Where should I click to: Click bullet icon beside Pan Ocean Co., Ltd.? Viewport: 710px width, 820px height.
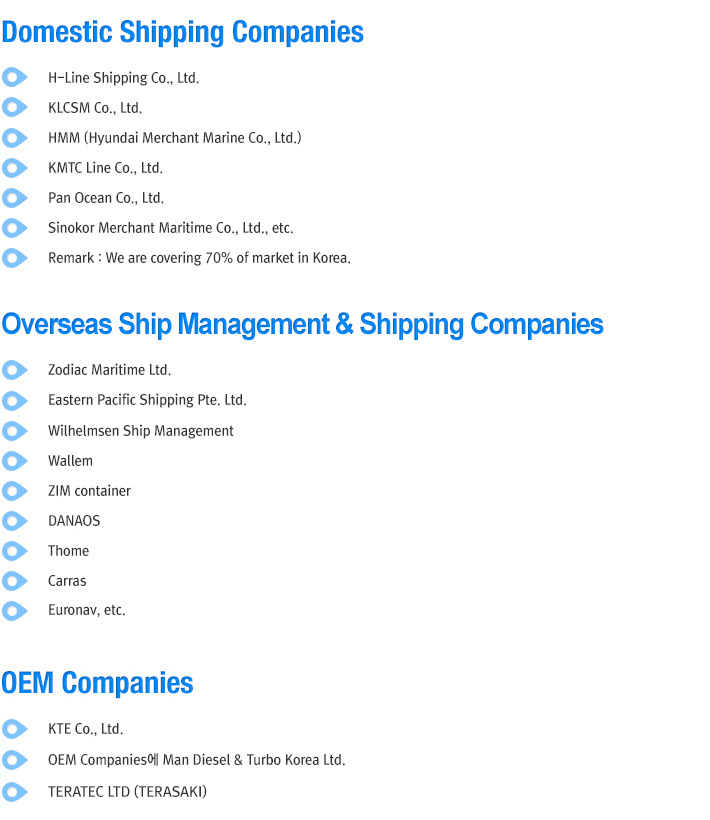coord(15,198)
